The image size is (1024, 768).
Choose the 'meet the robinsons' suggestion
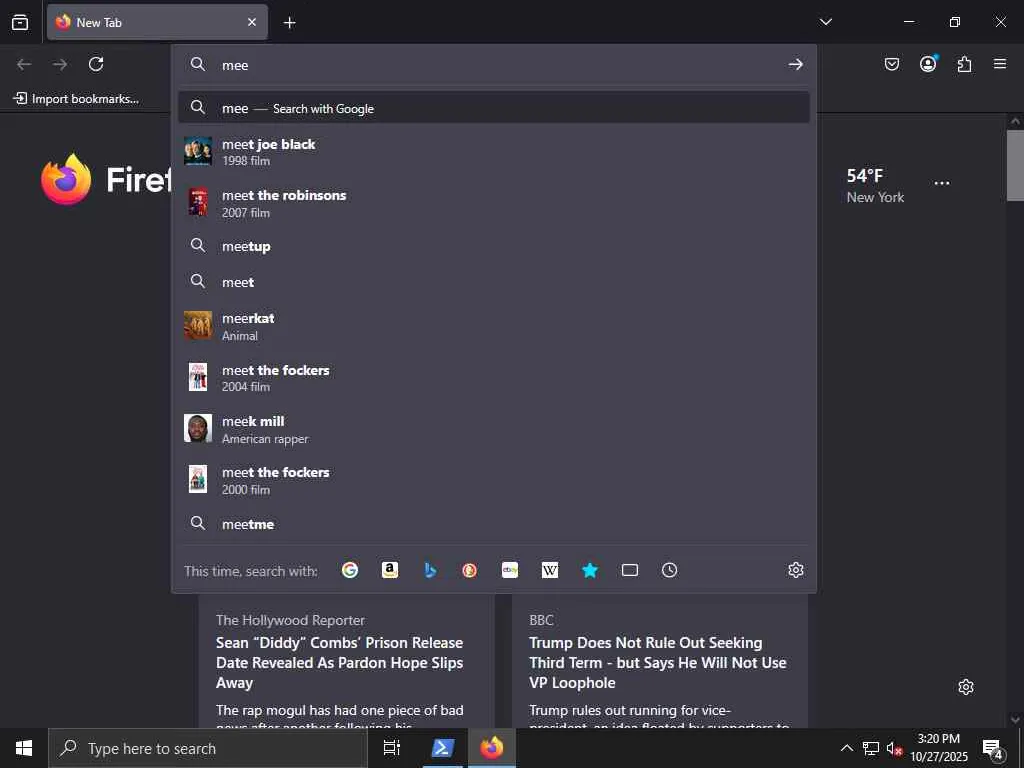click(494, 203)
